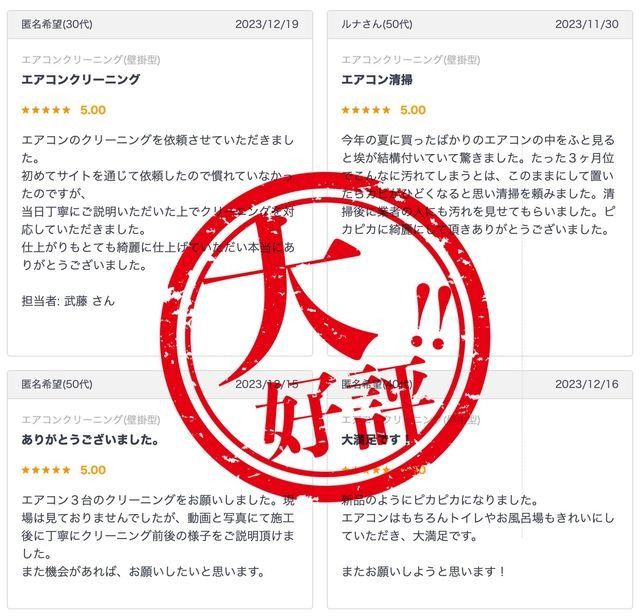Open the 大満足です！ review title
Image resolution: width=640 pixels, height=616 pixels.
click(376, 440)
